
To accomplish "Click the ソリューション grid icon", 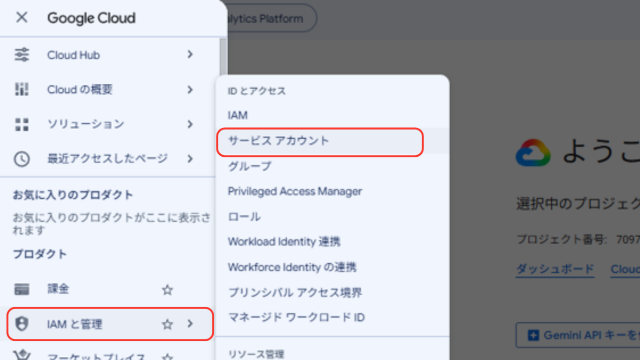I will (22, 124).
